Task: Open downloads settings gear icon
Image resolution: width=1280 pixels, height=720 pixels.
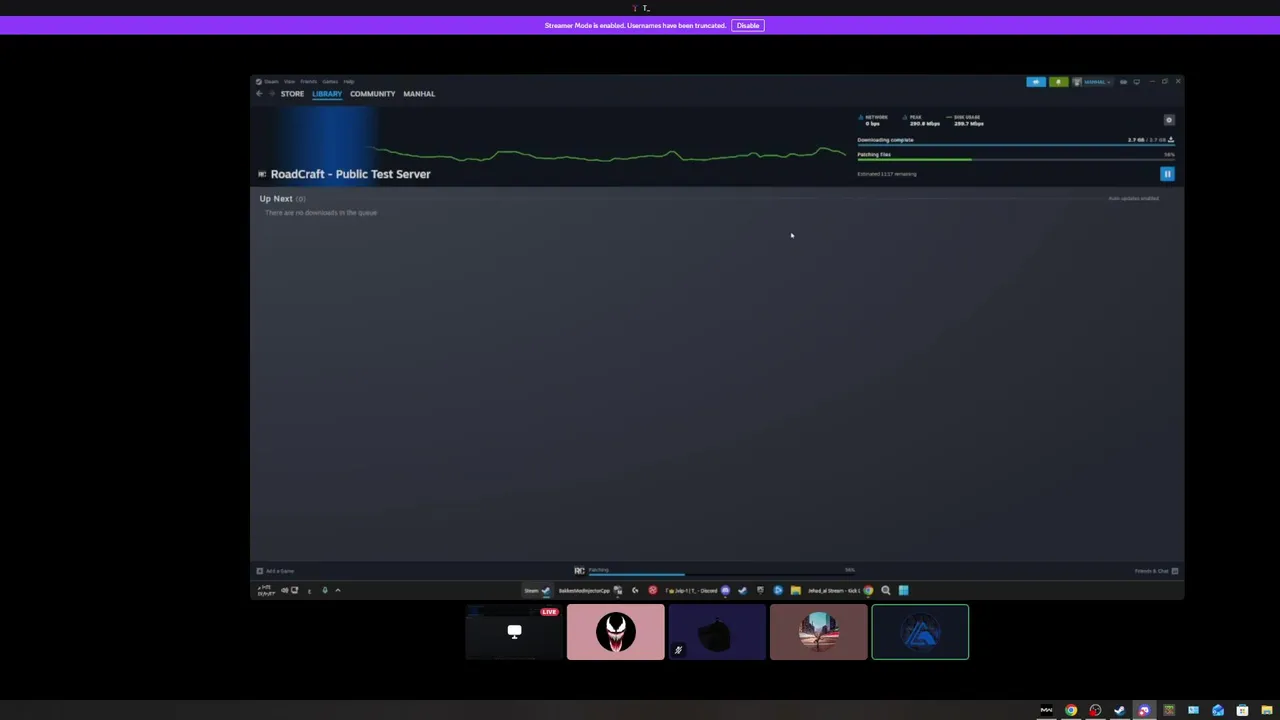Action: [x=1169, y=120]
